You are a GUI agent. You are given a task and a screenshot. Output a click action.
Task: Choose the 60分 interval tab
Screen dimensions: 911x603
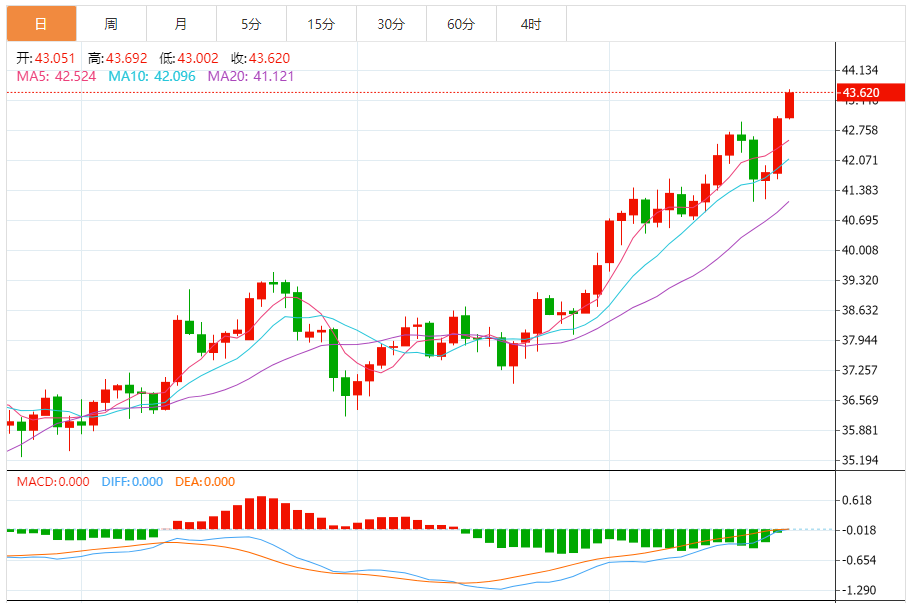pos(461,24)
